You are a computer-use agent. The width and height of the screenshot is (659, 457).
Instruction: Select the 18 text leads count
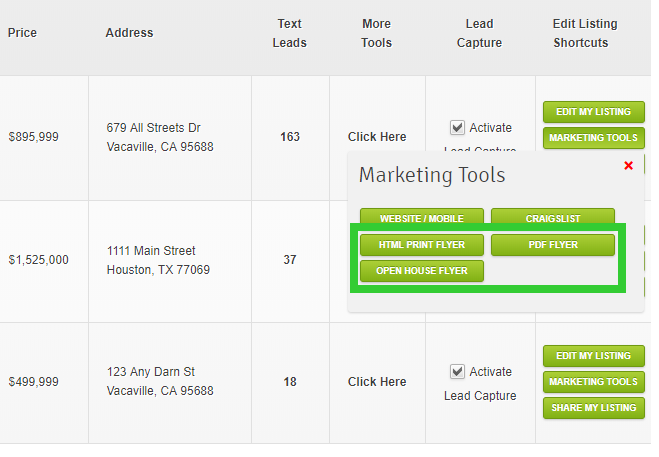click(290, 382)
